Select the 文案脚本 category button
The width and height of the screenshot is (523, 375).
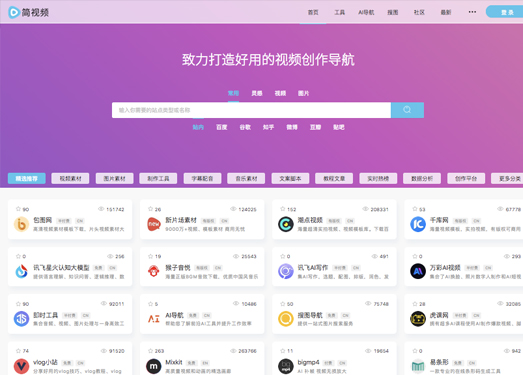pyautogui.click(x=290, y=178)
